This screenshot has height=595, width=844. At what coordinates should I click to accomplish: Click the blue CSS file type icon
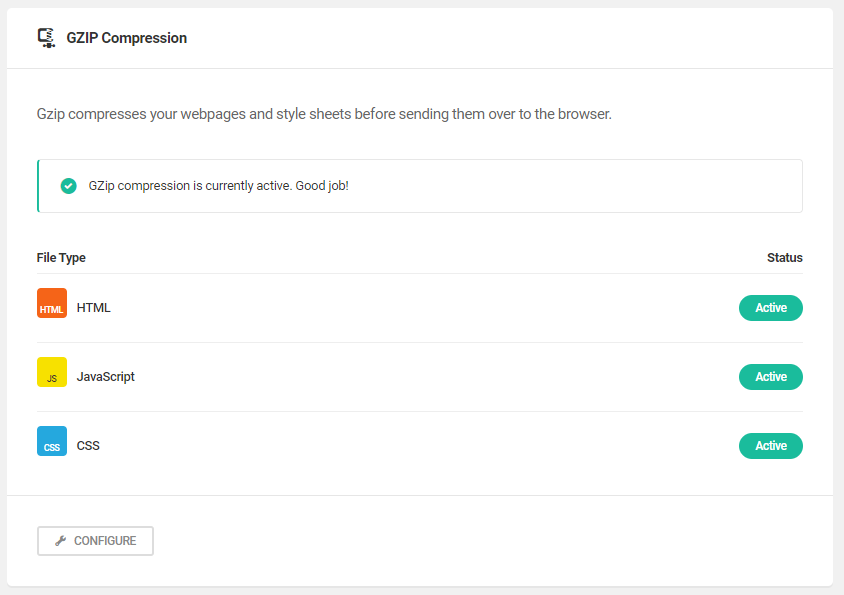pos(52,441)
